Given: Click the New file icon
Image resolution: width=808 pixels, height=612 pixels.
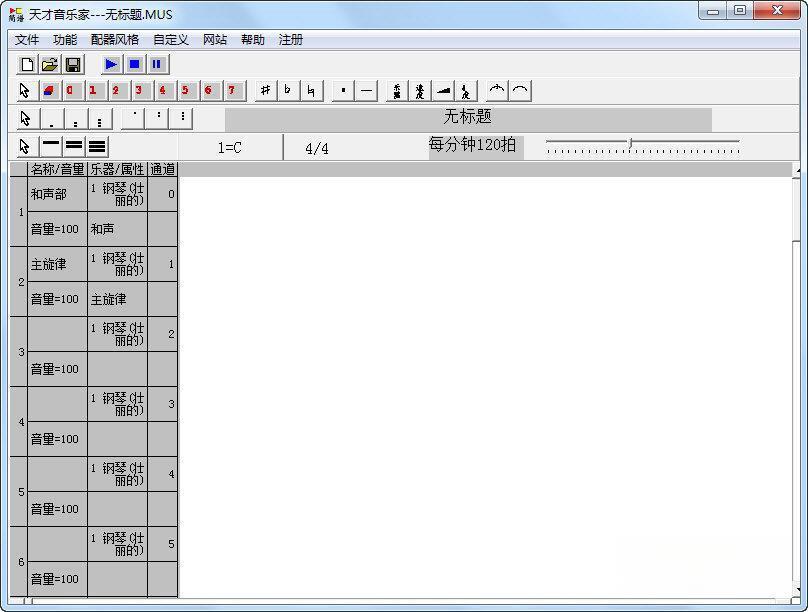Looking at the screenshot, I should (x=27, y=65).
